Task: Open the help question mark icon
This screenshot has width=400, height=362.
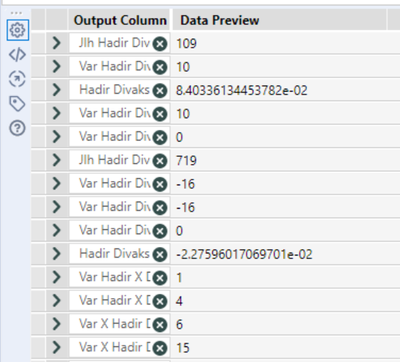Action: tap(17, 128)
